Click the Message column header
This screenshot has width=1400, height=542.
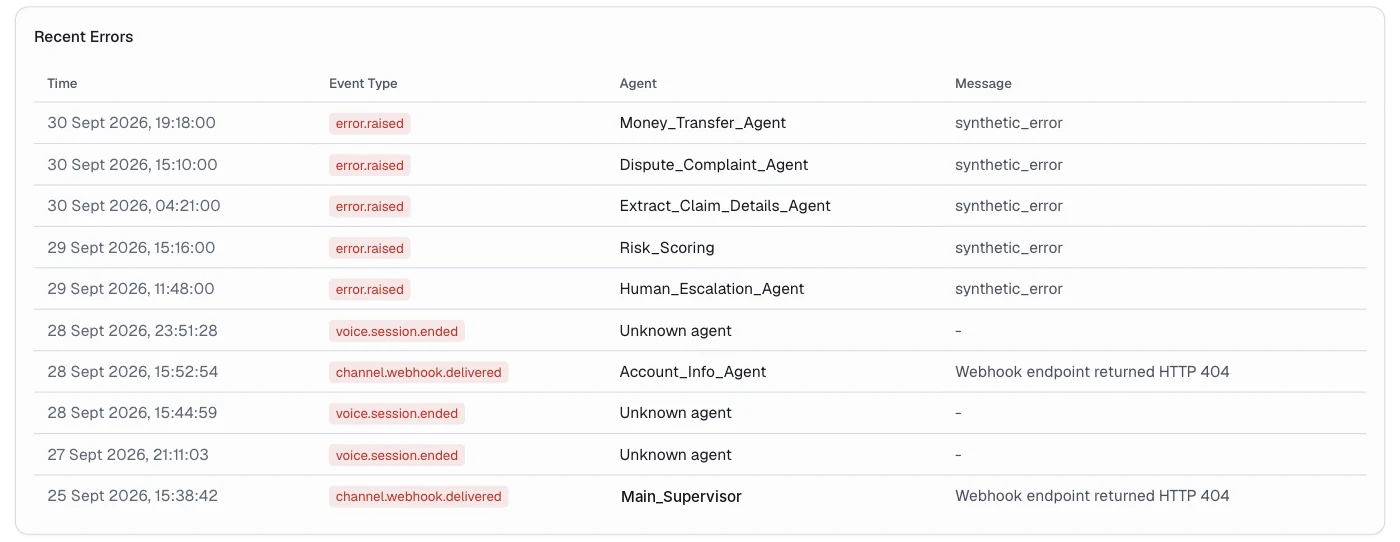pyautogui.click(x=983, y=84)
